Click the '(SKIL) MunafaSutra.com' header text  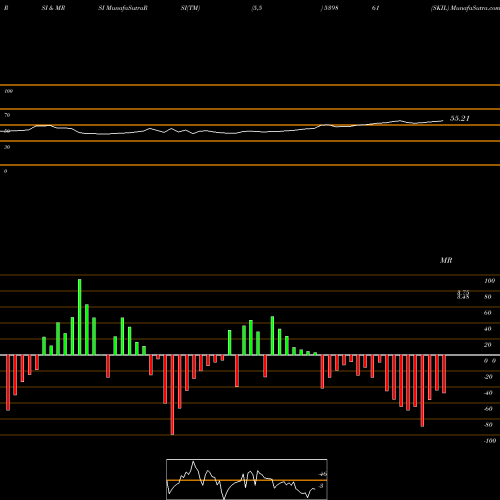(x=465, y=8)
